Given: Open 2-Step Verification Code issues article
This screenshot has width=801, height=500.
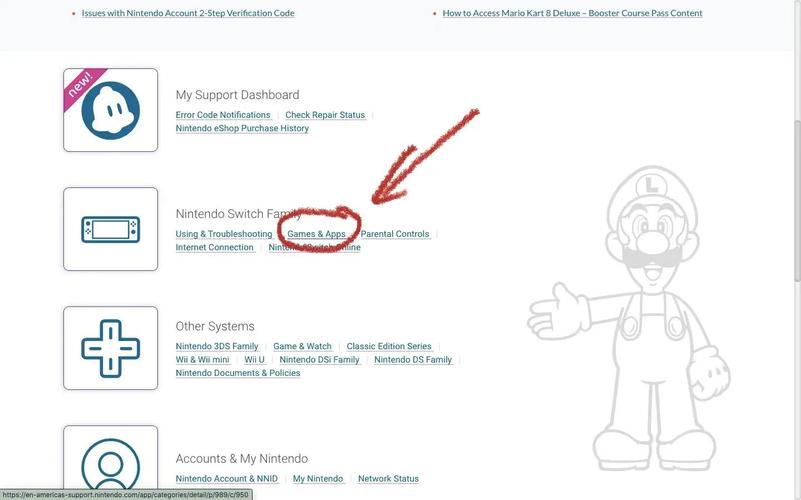Looking at the screenshot, I should pyautogui.click(x=188, y=13).
